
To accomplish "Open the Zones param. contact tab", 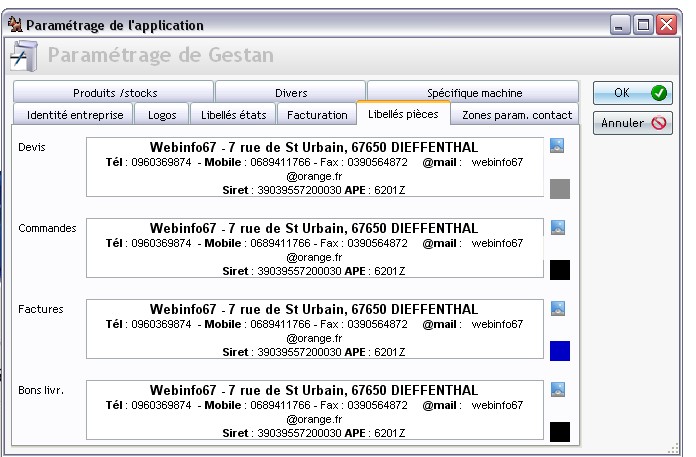I will tap(516, 115).
